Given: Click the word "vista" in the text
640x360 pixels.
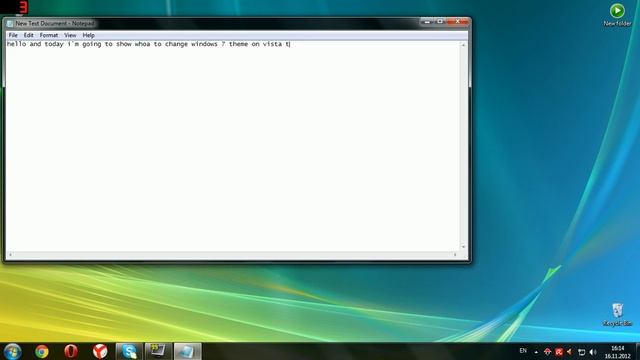Looking at the screenshot, I should pos(272,44).
